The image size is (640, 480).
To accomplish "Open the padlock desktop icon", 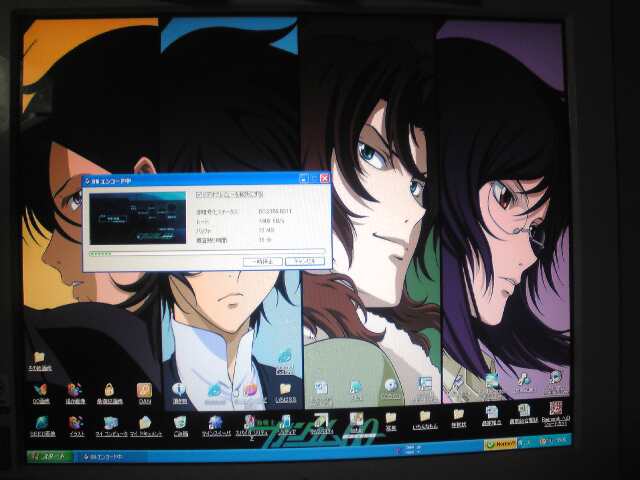I will [109, 393].
